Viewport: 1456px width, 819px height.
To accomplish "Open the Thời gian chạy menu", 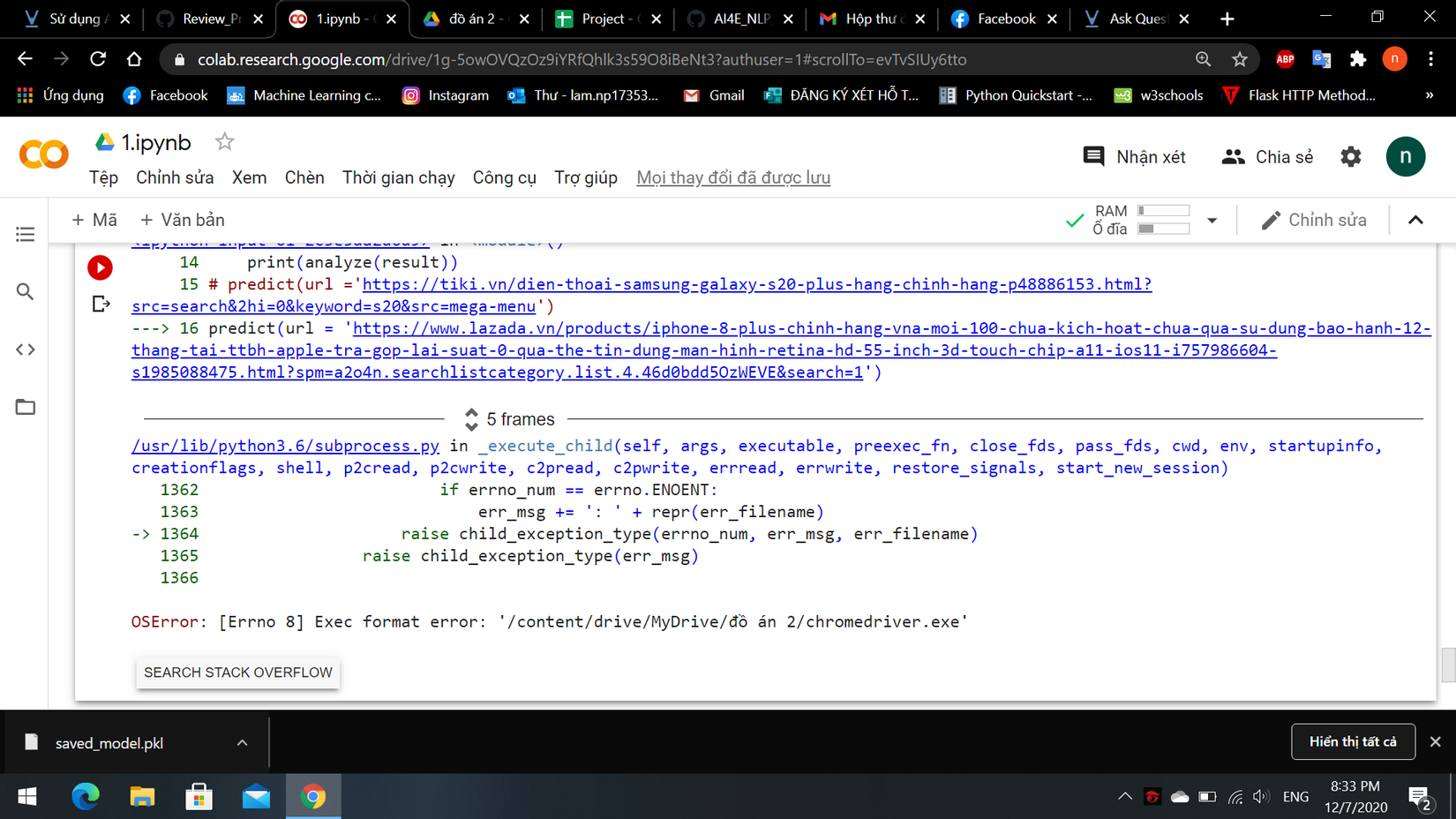I will tap(399, 177).
